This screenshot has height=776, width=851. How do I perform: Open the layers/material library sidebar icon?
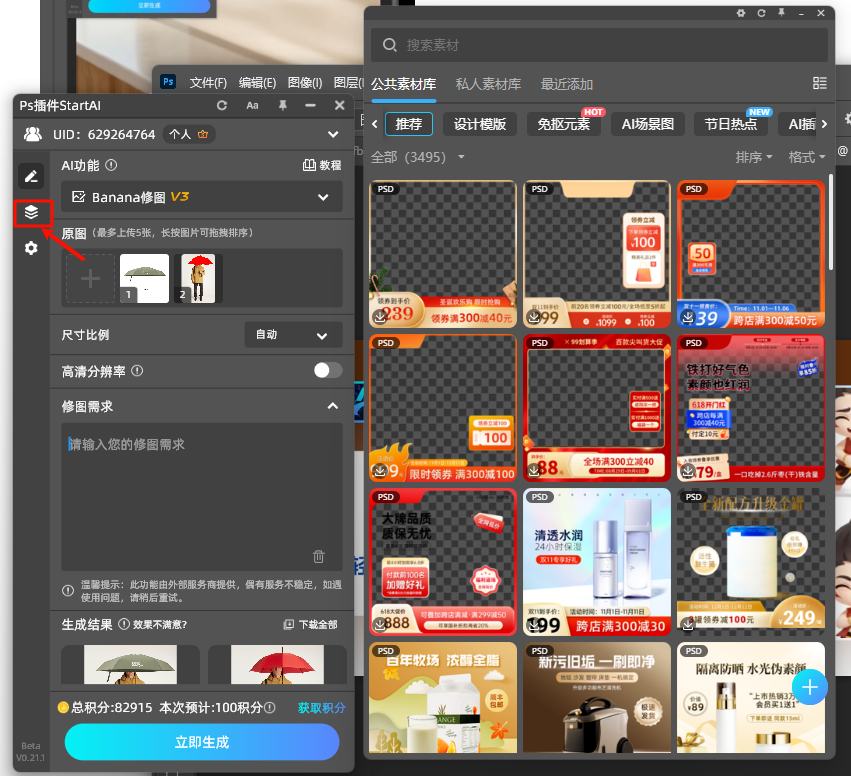(31, 212)
